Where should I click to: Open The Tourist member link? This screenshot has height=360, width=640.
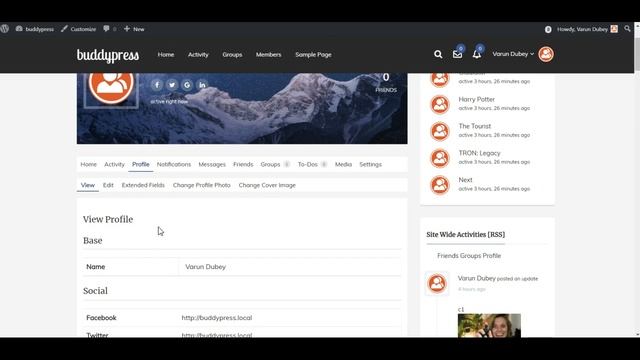coord(475,126)
